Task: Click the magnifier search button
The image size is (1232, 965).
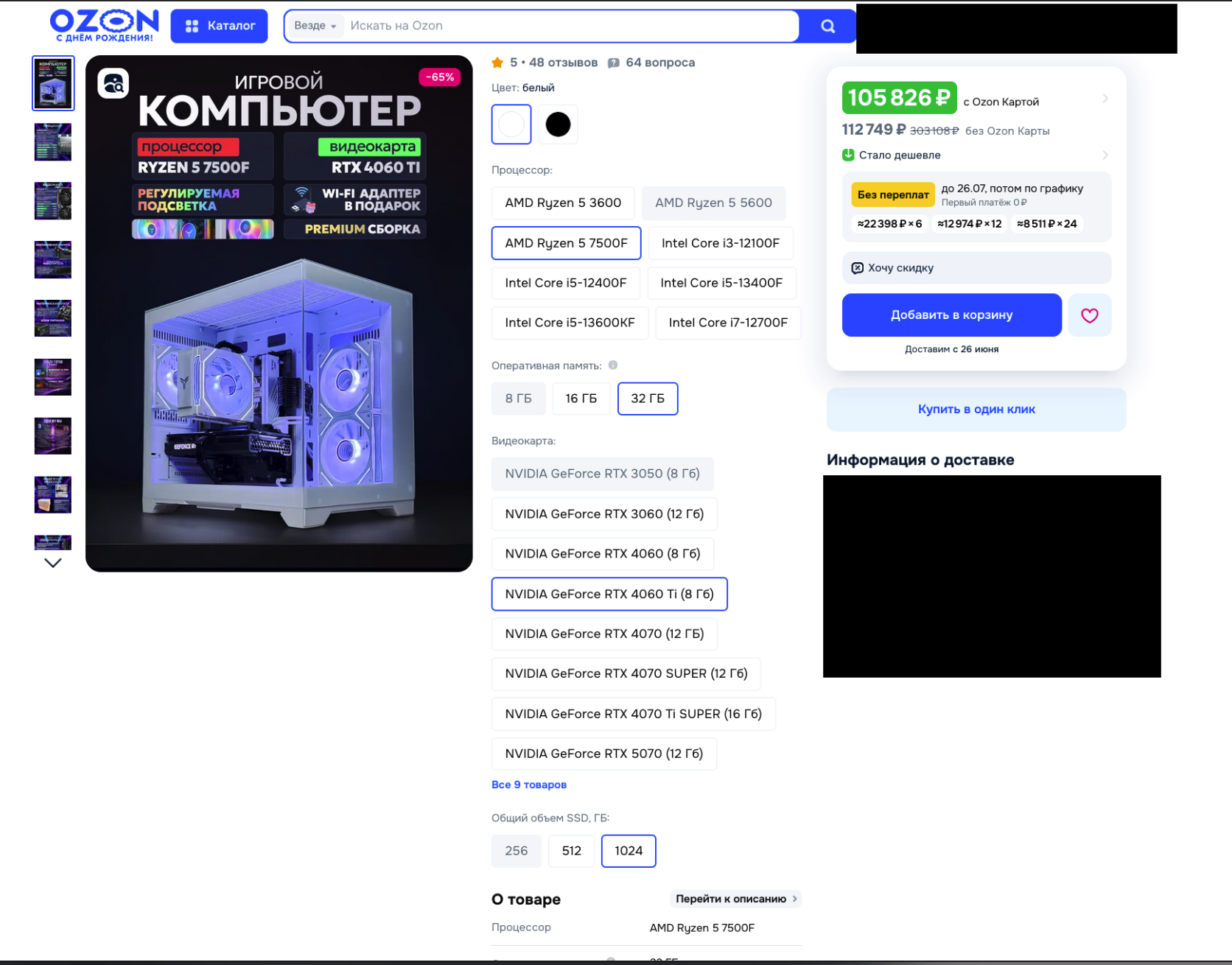Action: click(827, 26)
